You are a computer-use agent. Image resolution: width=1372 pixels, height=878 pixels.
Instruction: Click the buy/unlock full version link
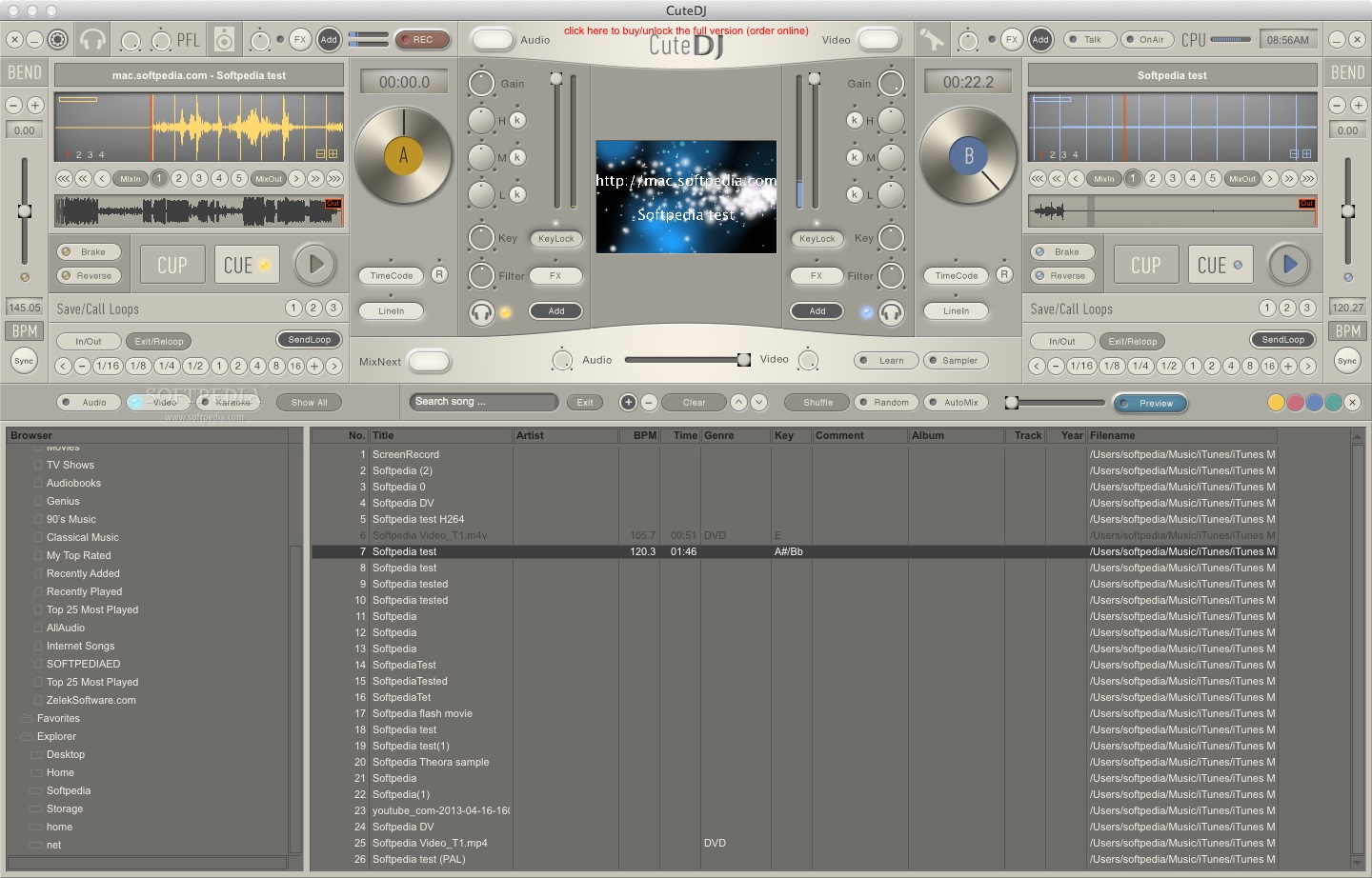tap(685, 30)
